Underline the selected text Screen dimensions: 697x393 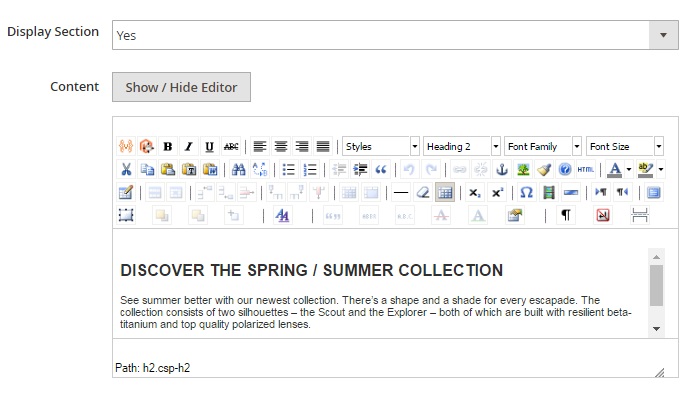[209, 146]
